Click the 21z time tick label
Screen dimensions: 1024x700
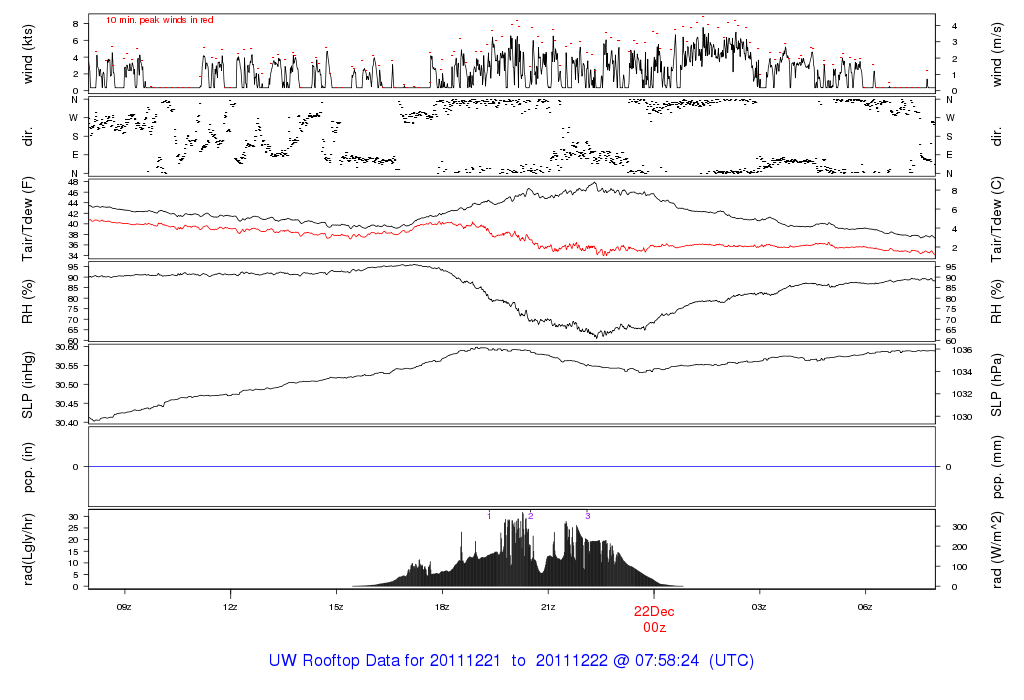point(548,606)
